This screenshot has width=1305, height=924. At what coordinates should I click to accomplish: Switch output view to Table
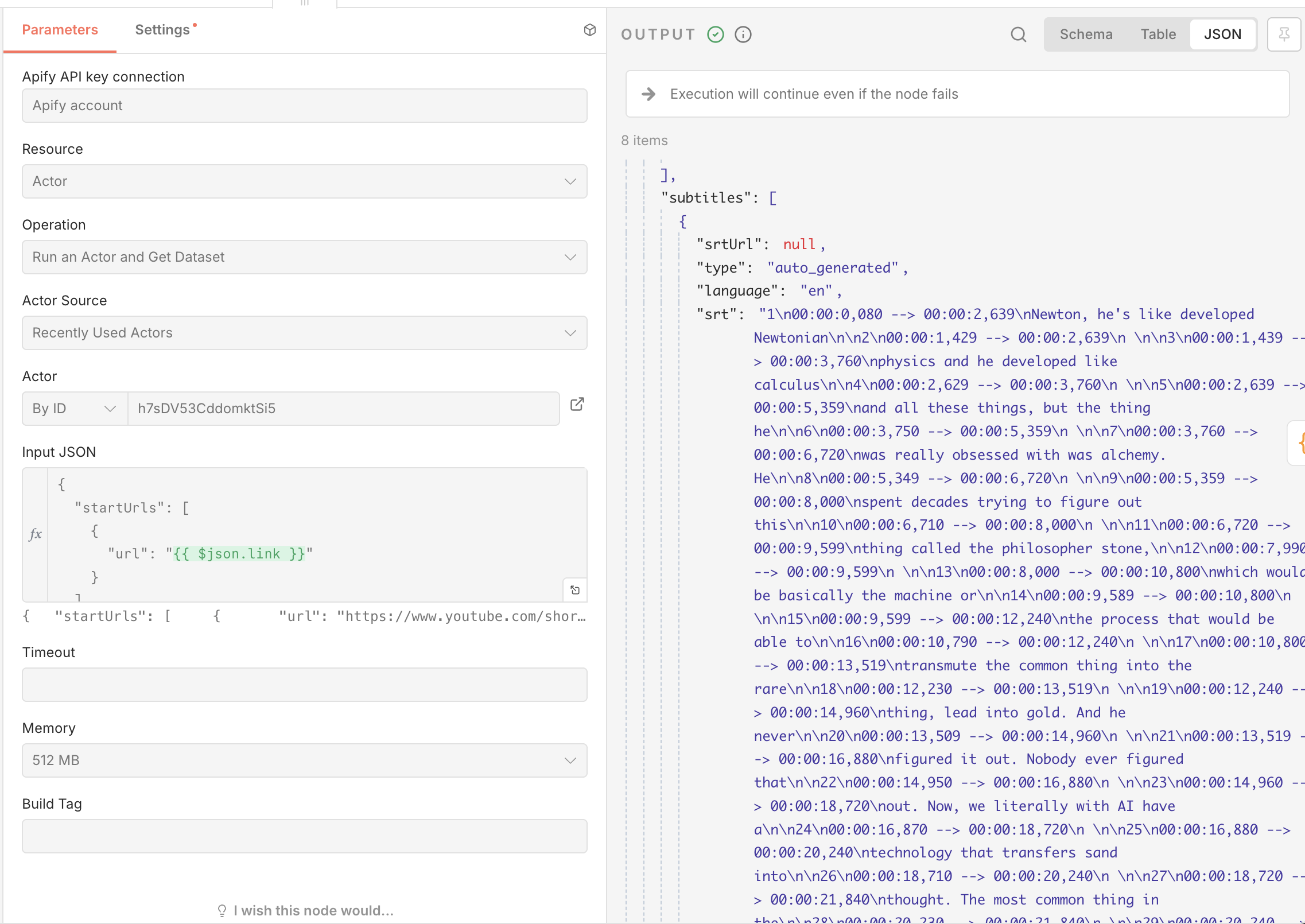[x=1158, y=34]
